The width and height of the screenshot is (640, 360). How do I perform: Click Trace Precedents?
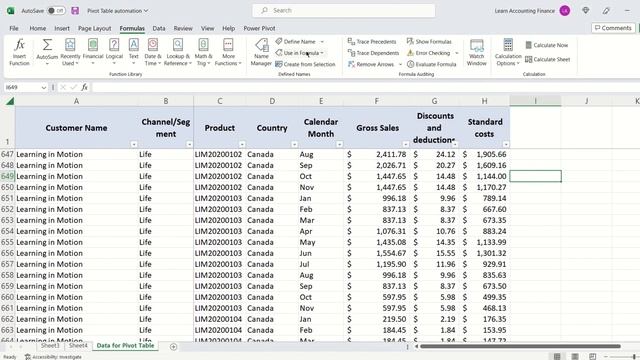coord(372,42)
